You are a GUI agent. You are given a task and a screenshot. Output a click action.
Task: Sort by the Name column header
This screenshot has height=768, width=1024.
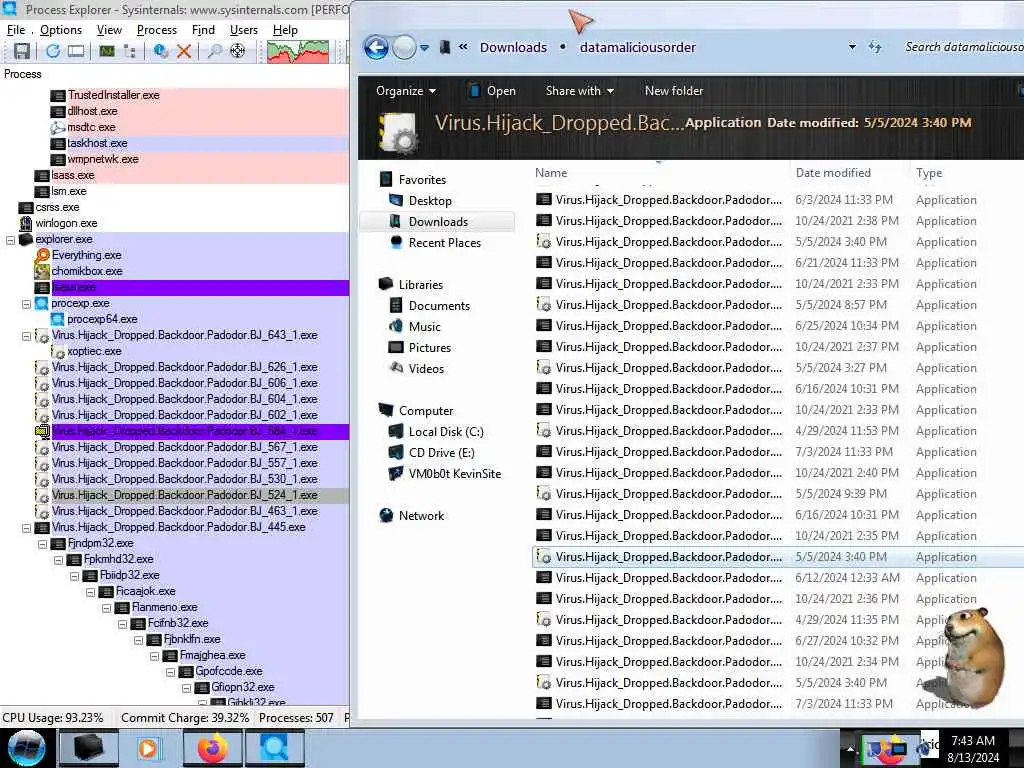pyautogui.click(x=551, y=173)
